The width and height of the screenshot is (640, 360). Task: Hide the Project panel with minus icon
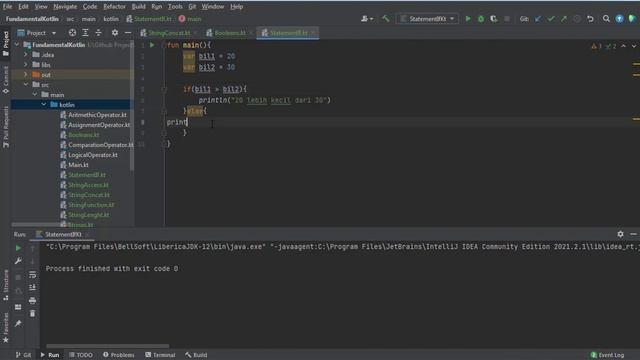(x=128, y=33)
